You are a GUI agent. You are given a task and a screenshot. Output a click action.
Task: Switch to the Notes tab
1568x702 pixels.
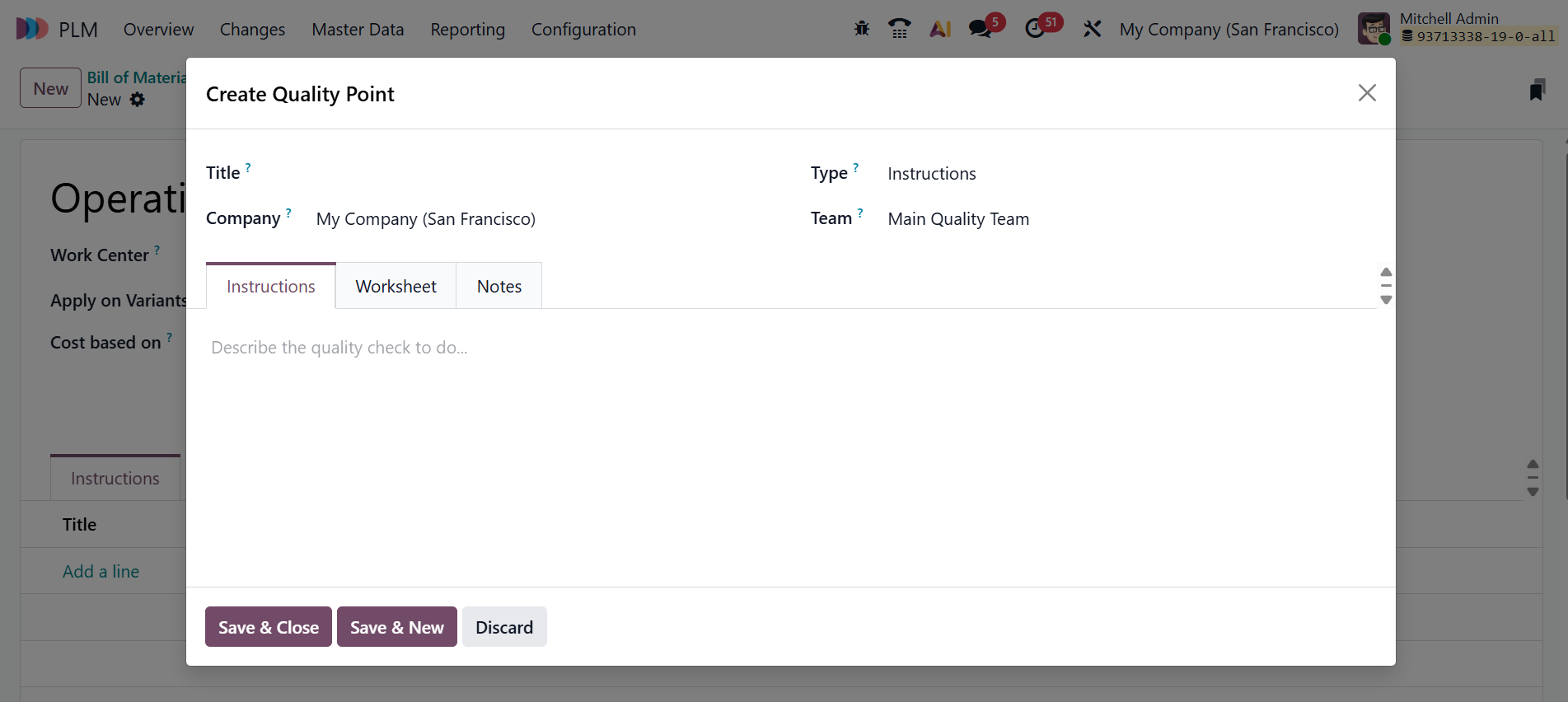click(x=499, y=286)
